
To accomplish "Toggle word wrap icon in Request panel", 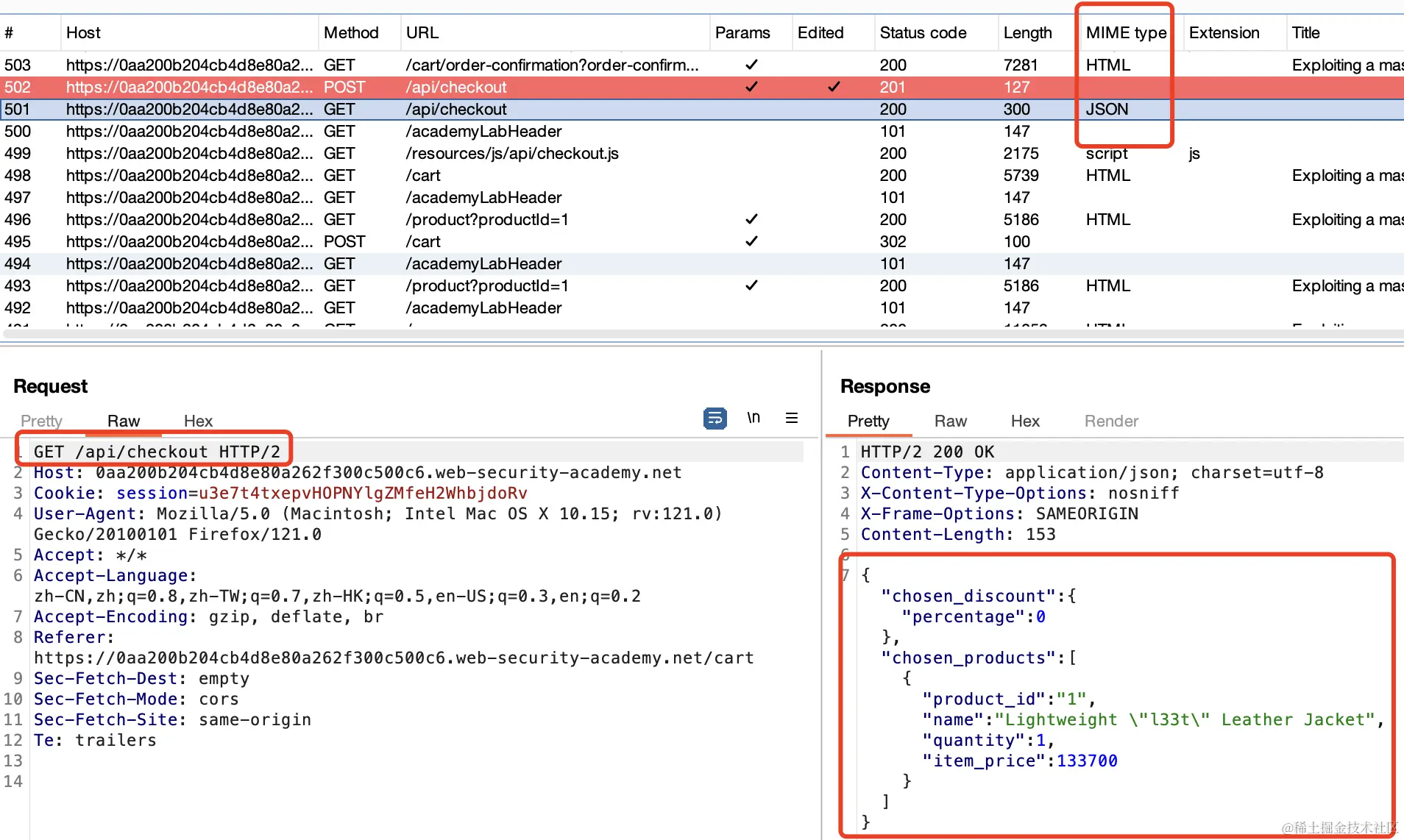I will point(715,418).
